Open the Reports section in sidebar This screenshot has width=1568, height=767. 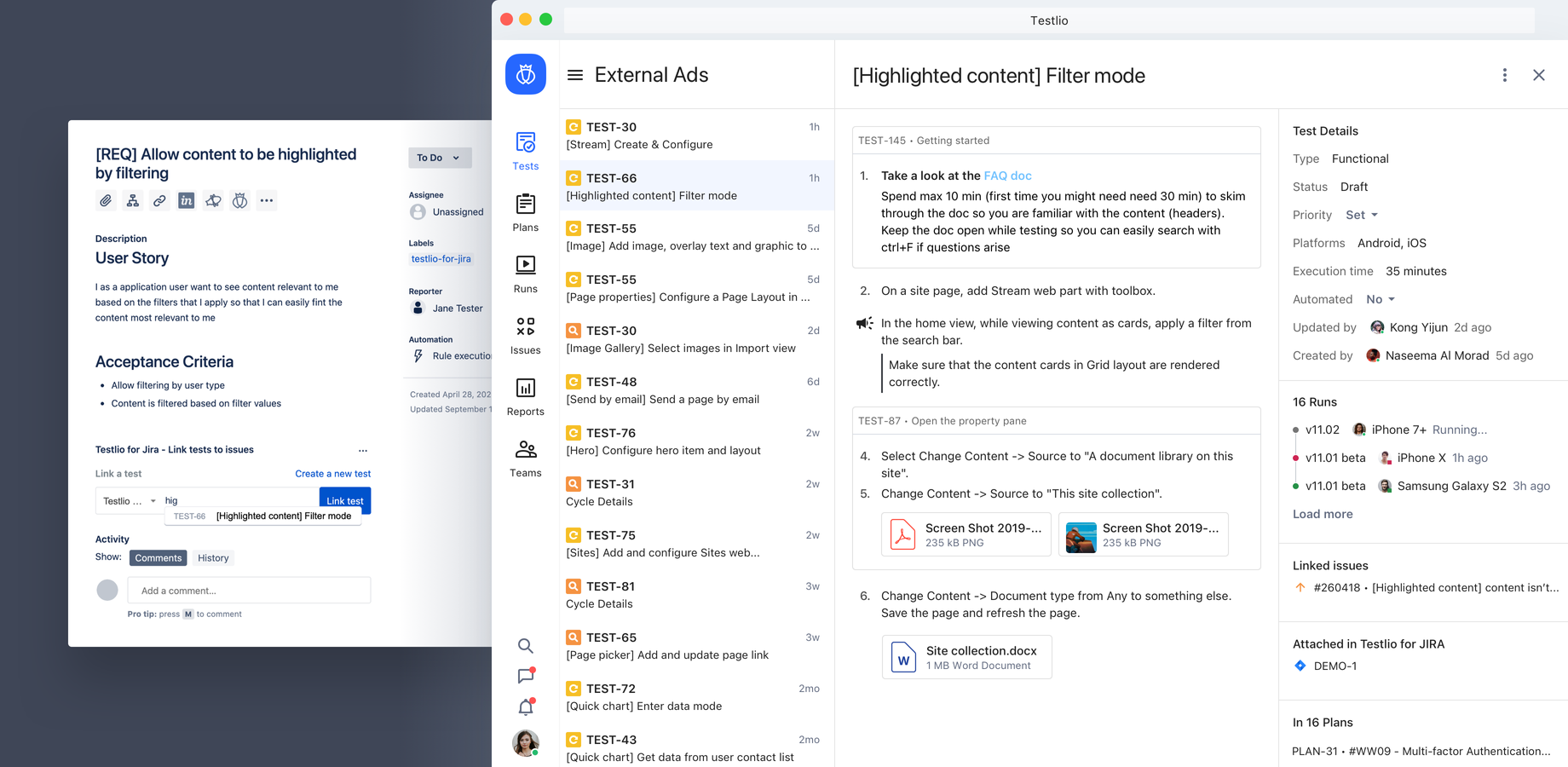tap(526, 397)
